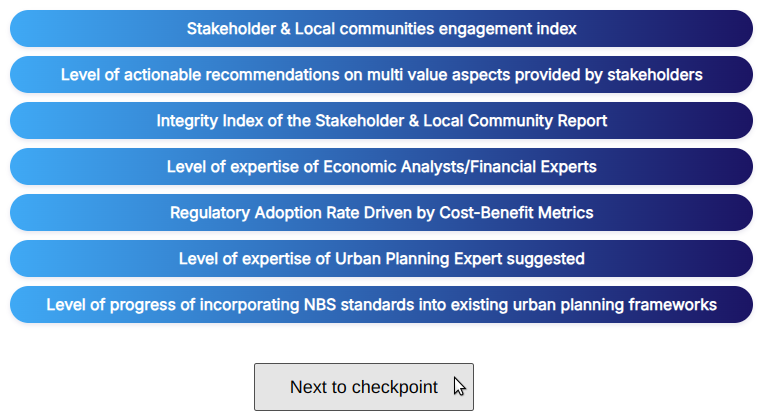Viewport: 767px width, 416px height.
Task: Click Level of expertise of Urban Planning Expert
Action: (x=381, y=258)
